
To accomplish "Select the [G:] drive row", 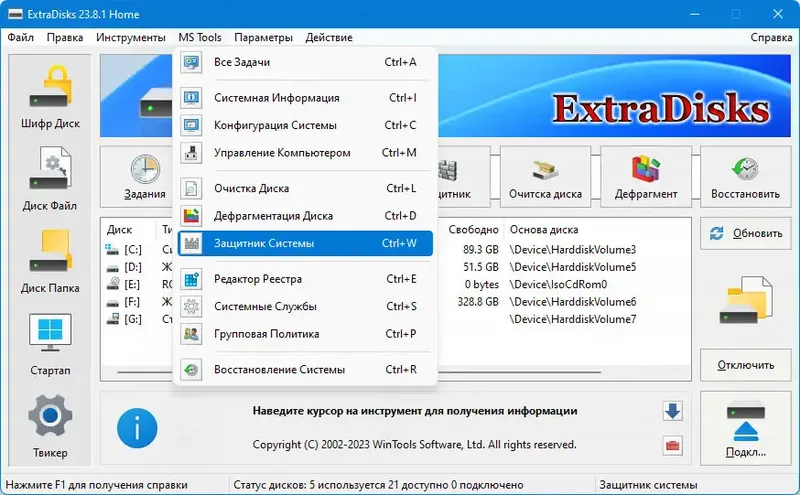I will pos(396,319).
